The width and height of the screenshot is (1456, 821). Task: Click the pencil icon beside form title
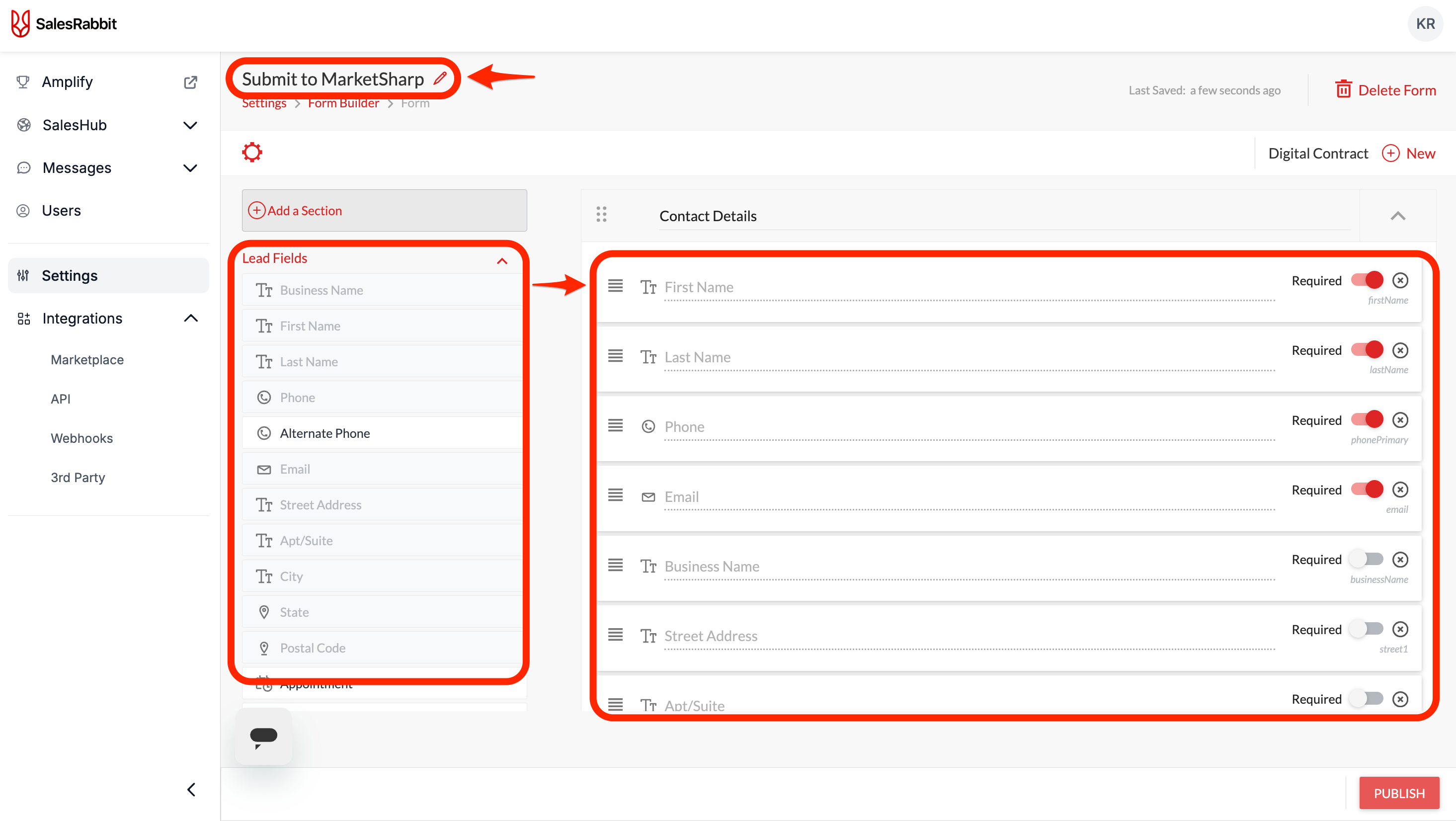click(x=440, y=79)
